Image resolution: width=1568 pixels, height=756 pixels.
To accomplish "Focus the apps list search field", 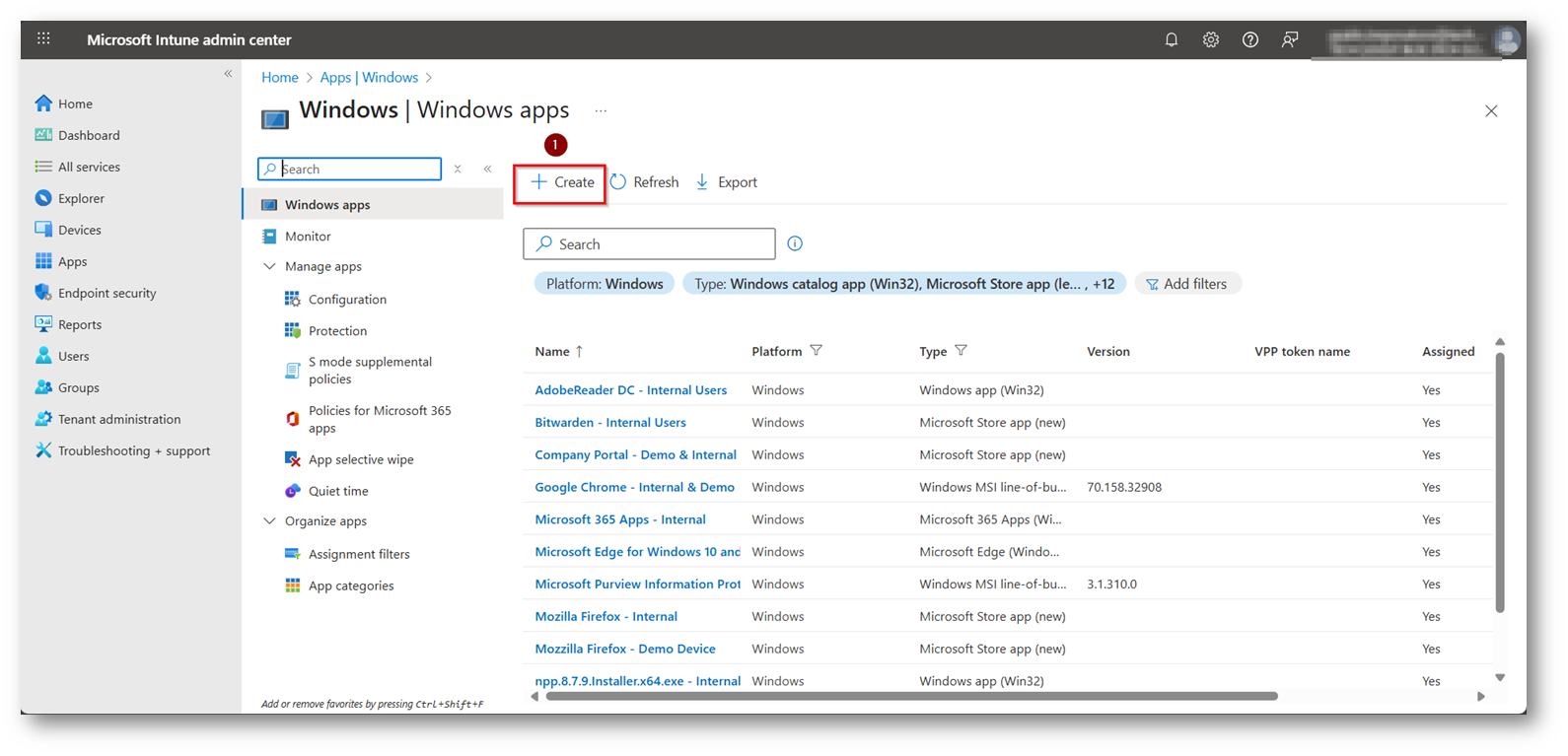I will pos(649,244).
